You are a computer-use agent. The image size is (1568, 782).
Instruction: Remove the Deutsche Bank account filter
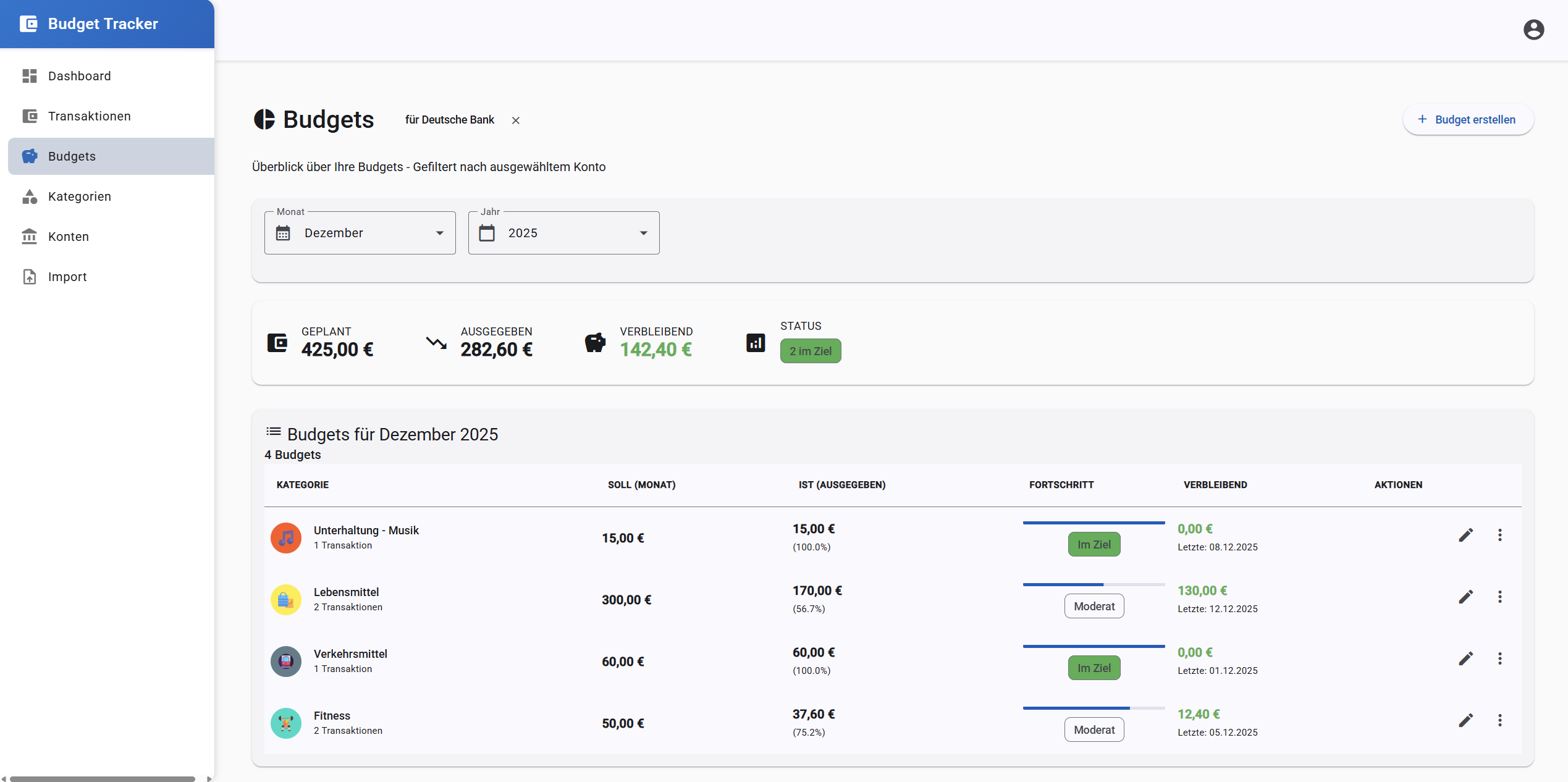[x=516, y=120]
